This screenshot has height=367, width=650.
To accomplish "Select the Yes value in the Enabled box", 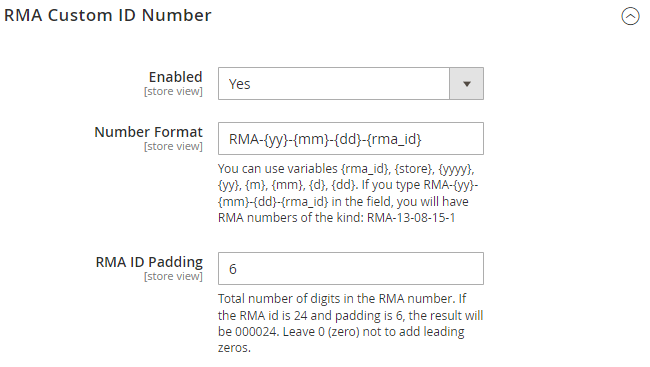I will [x=240, y=84].
